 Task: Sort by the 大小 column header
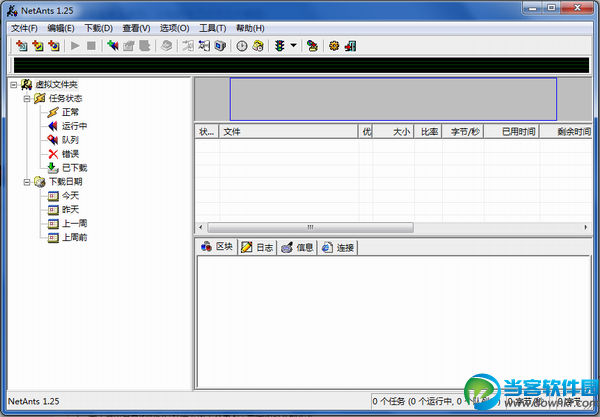[393, 132]
